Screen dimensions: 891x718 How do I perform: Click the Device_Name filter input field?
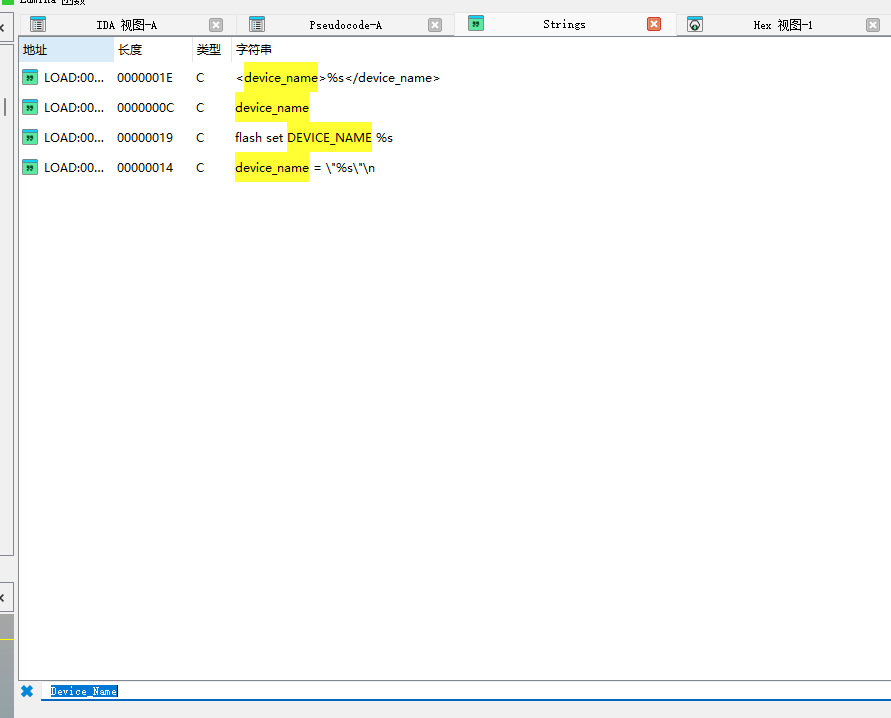[x=400, y=691]
